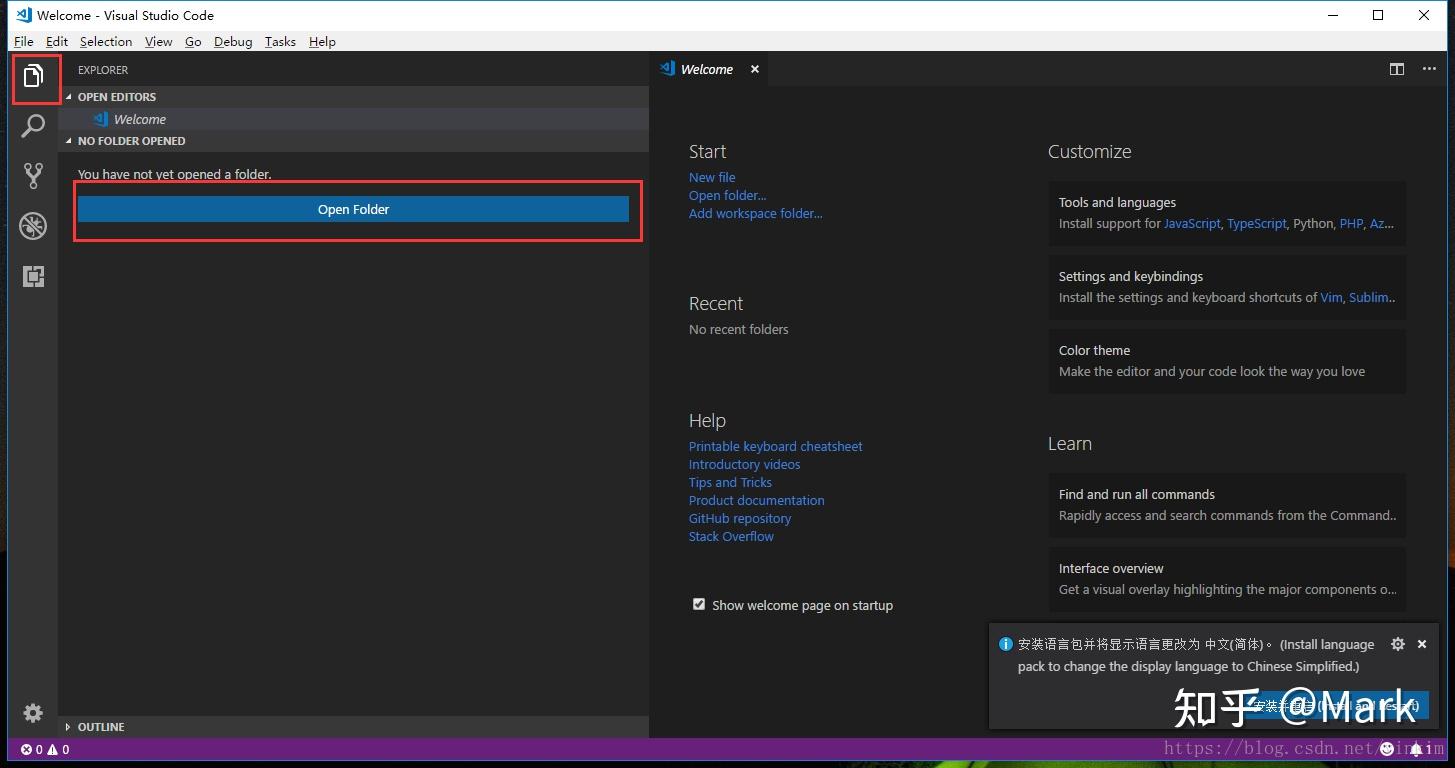This screenshot has height=768, width=1455.
Task: Open the Selection menu
Action: (x=106, y=41)
